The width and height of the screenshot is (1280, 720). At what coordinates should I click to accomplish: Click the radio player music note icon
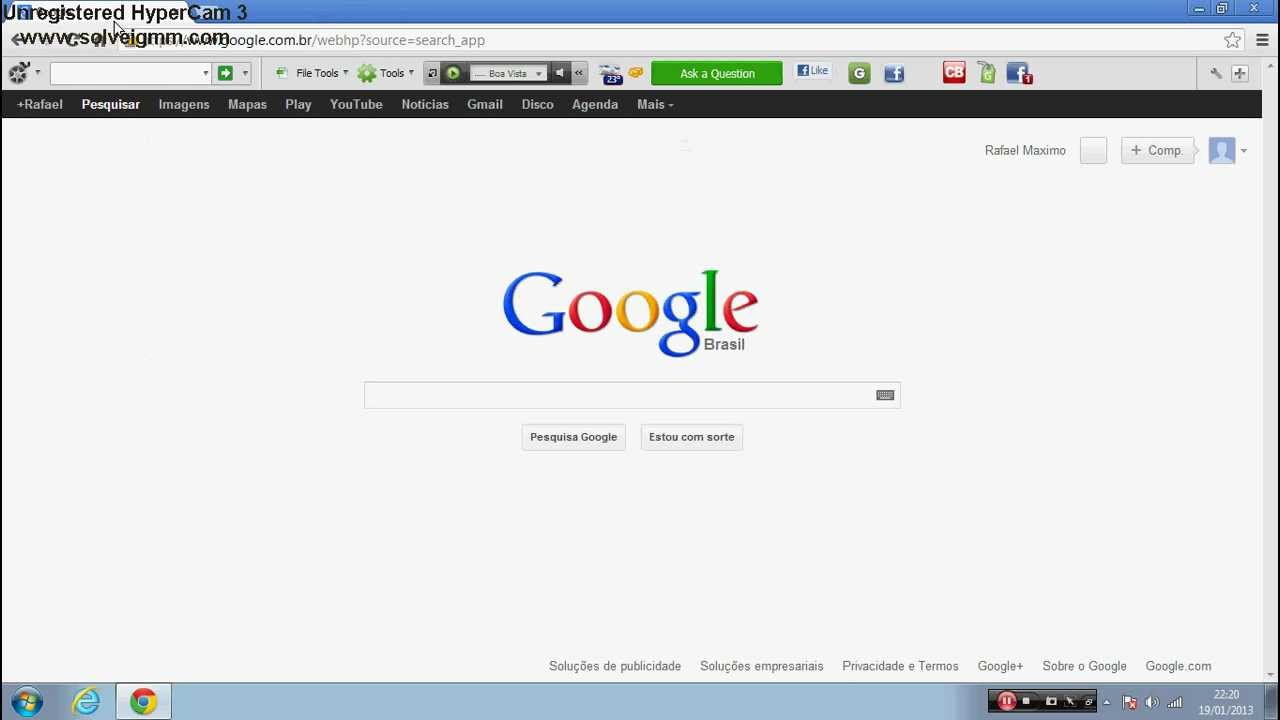tap(432, 73)
